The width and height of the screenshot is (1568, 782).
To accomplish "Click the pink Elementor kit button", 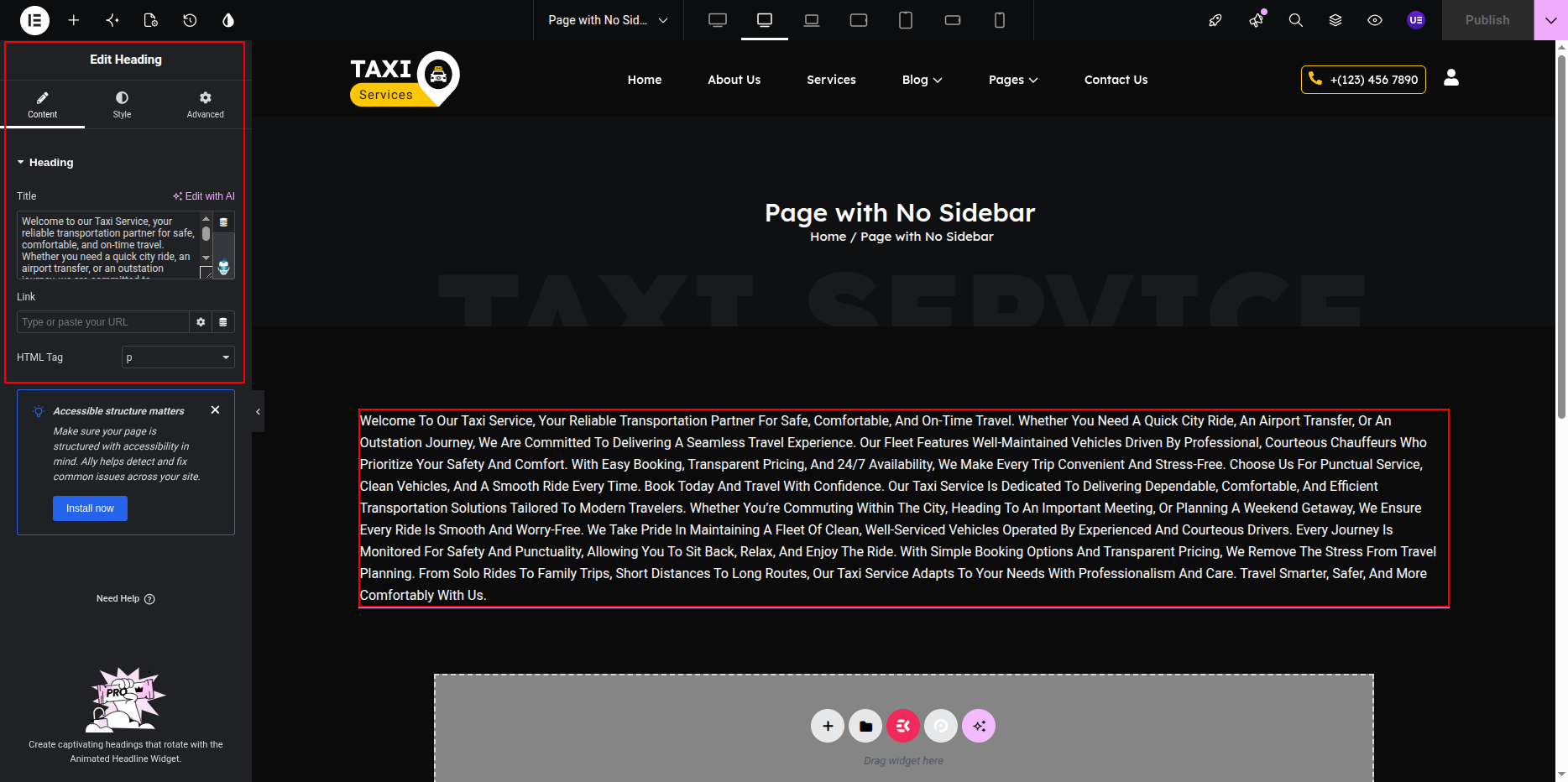I will 903,726.
